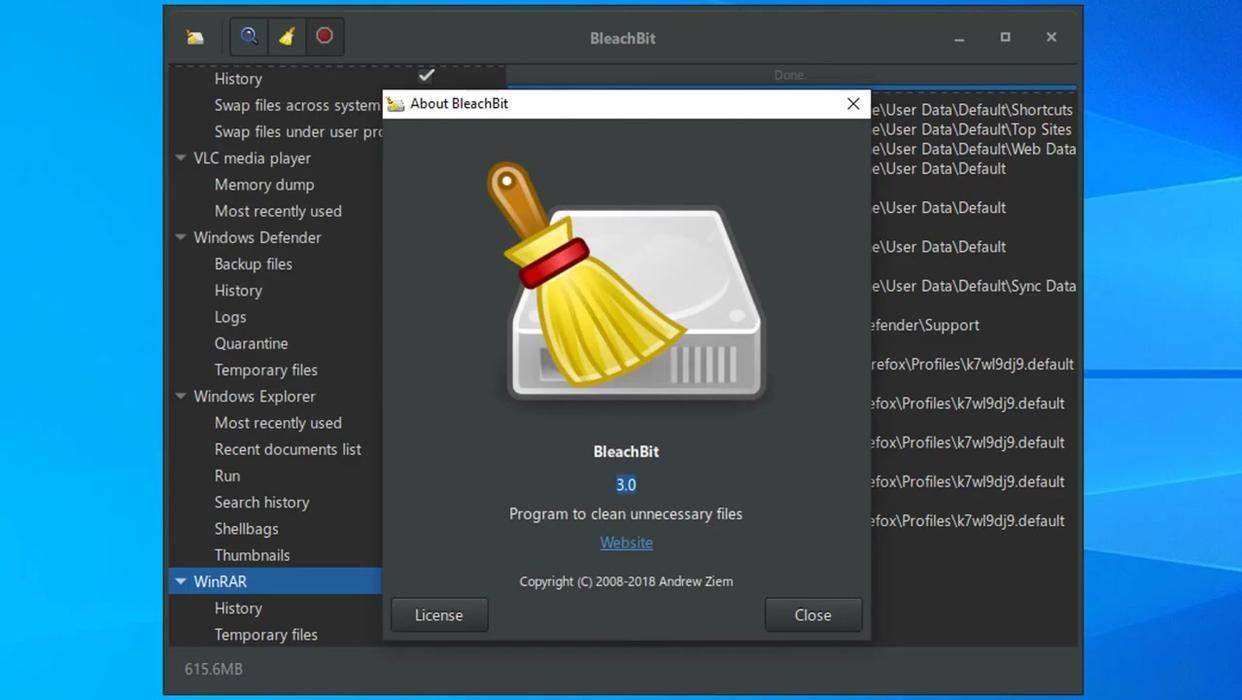Screen dimensions: 1242x700
Task: Click the About BleachBit title bar icon
Action: click(x=396, y=104)
